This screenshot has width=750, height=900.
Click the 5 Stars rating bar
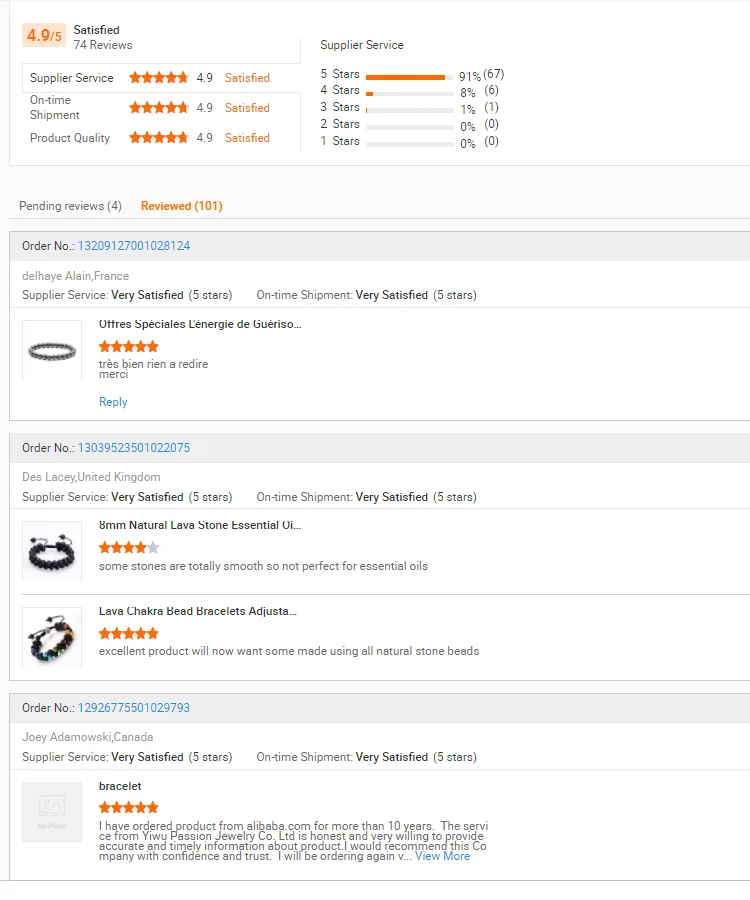[410, 77]
